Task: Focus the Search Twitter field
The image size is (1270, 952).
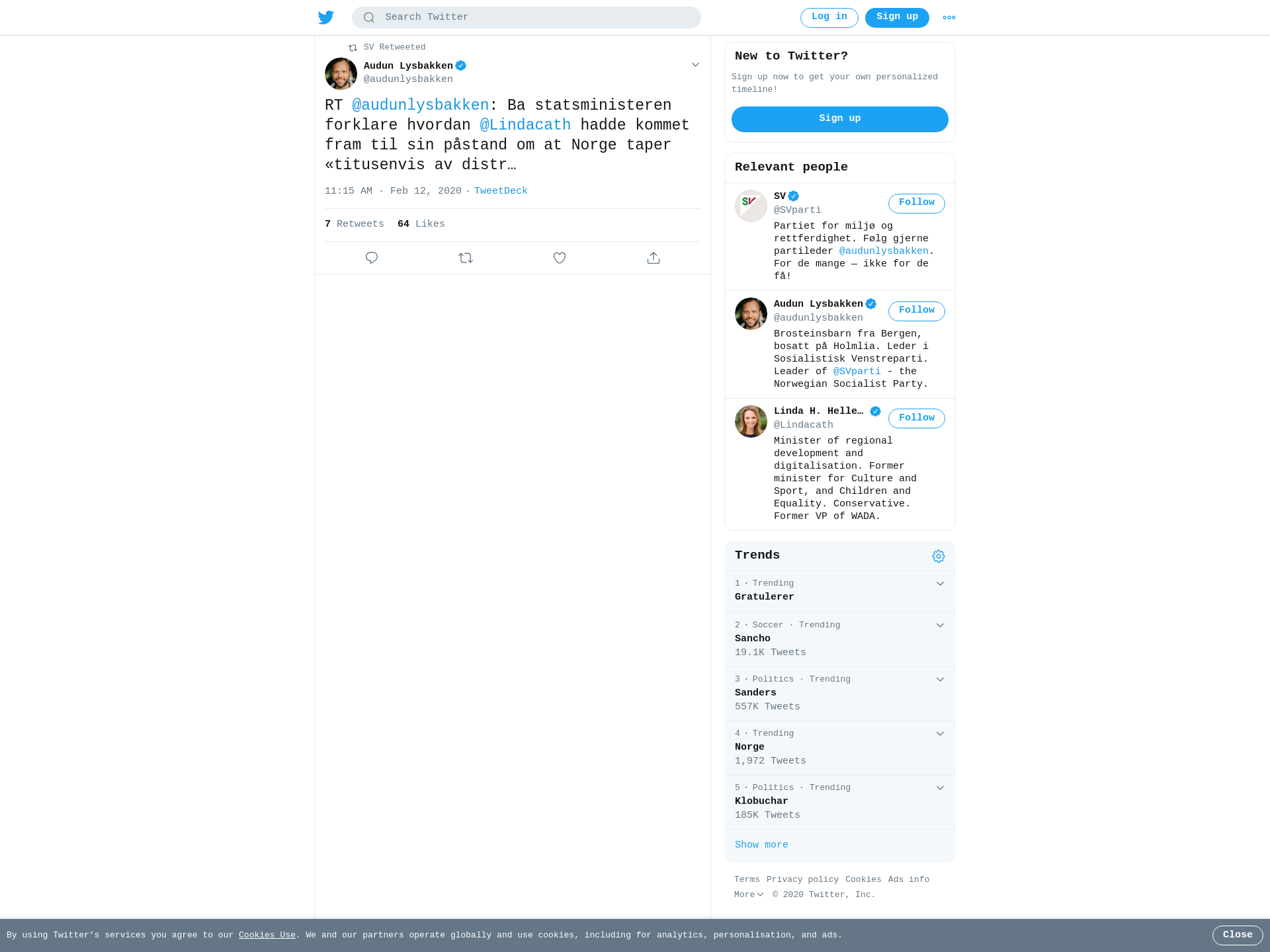Action: 527,18
